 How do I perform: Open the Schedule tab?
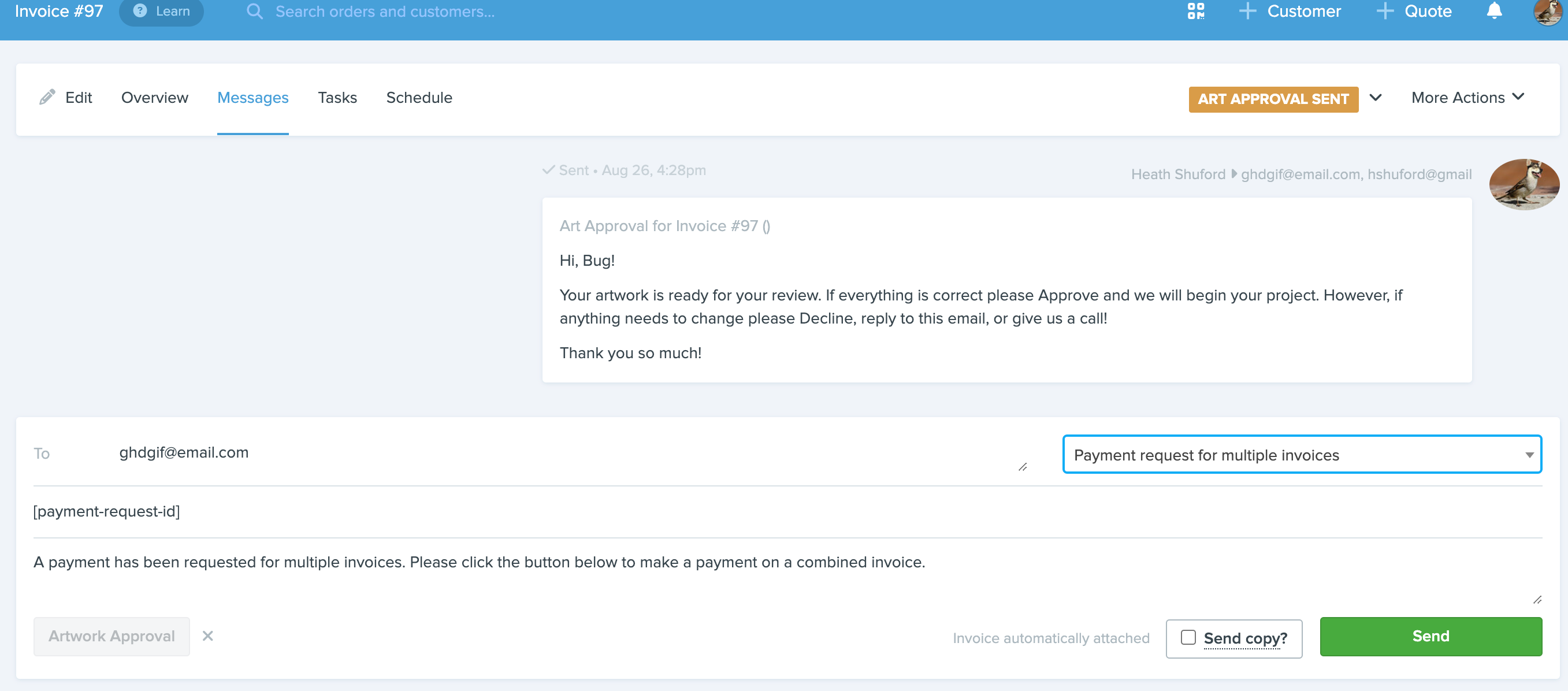click(419, 98)
